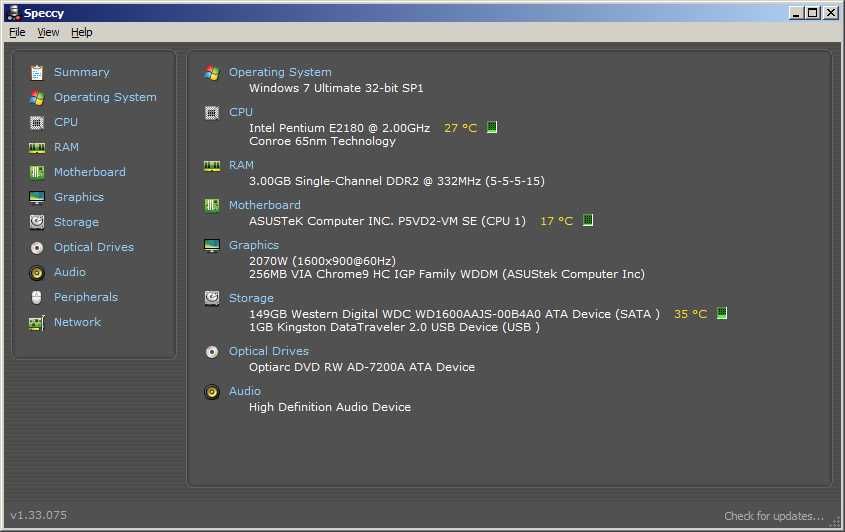Select Audio in the sidebar

point(70,272)
